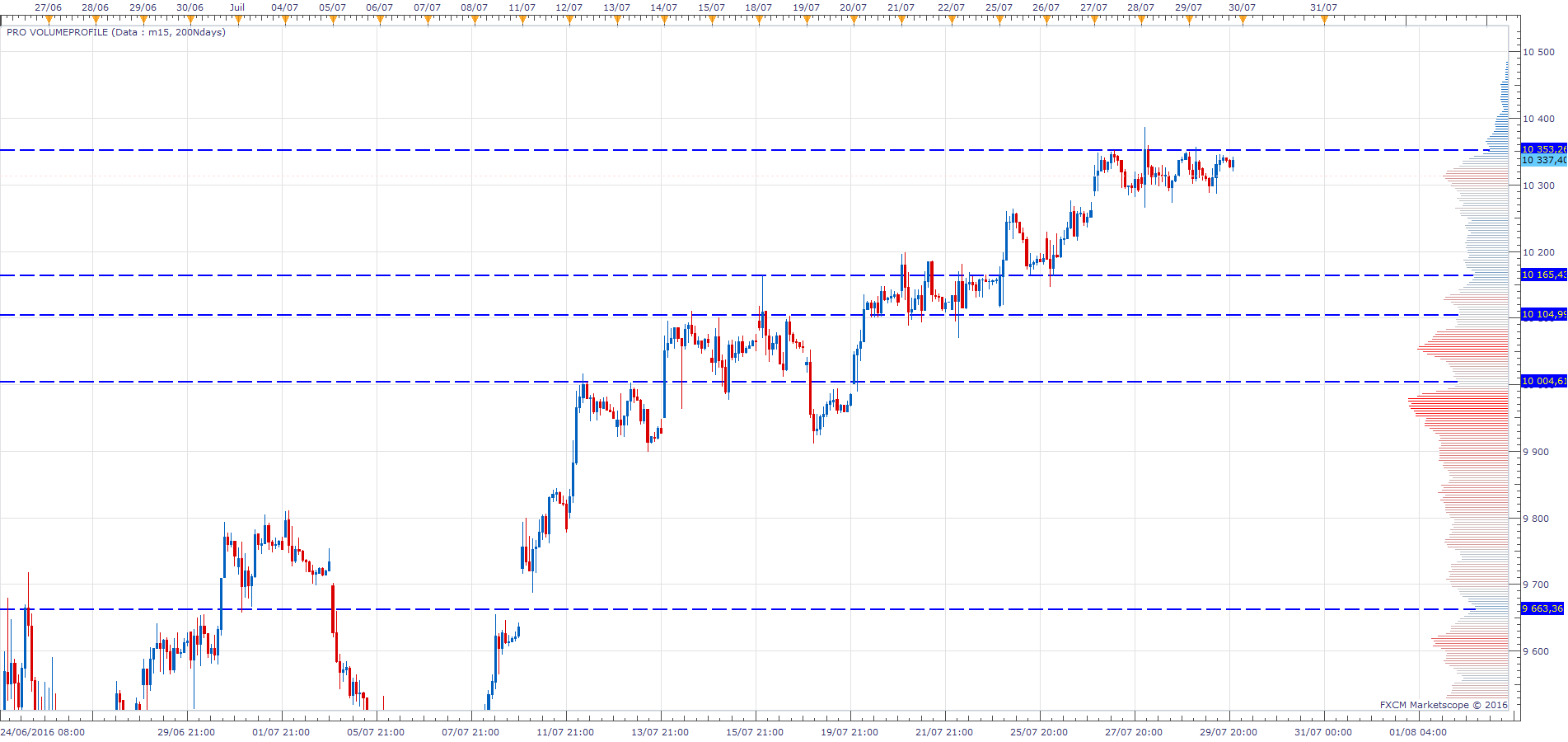Screen dimensions: 1568x742
Task: Click the current price tag 10 337,40
Action: (x=1544, y=160)
